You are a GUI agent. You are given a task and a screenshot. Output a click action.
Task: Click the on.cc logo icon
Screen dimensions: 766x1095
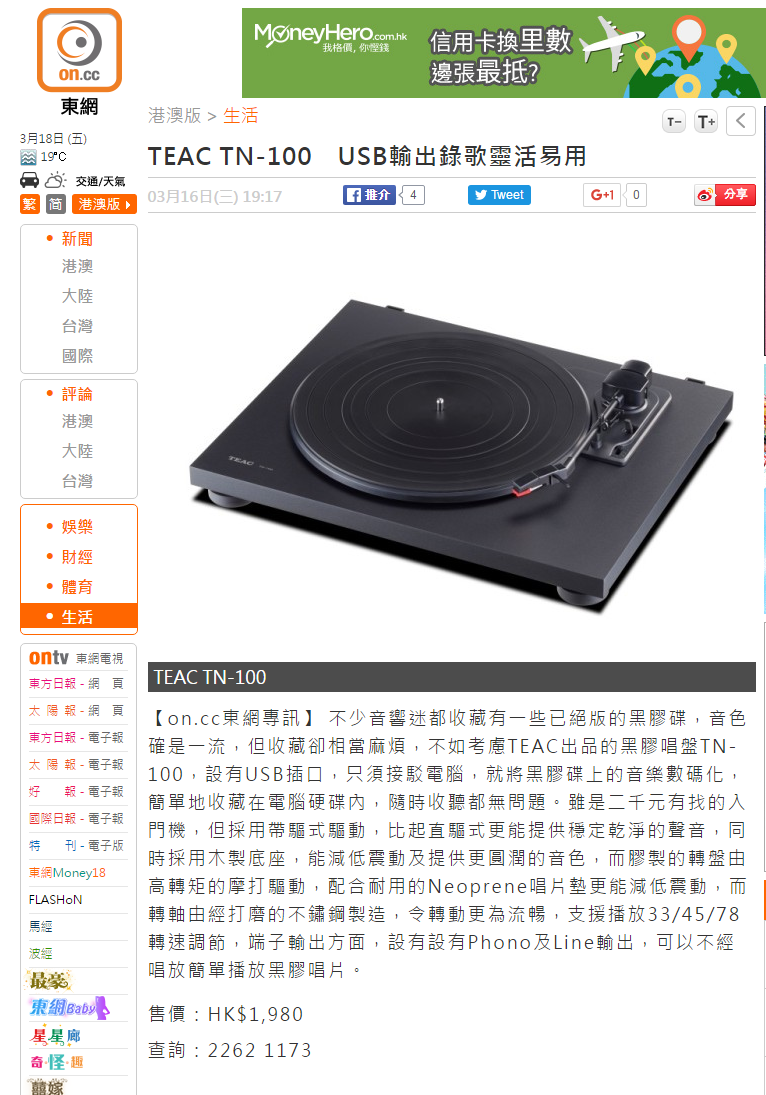click(x=79, y=50)
